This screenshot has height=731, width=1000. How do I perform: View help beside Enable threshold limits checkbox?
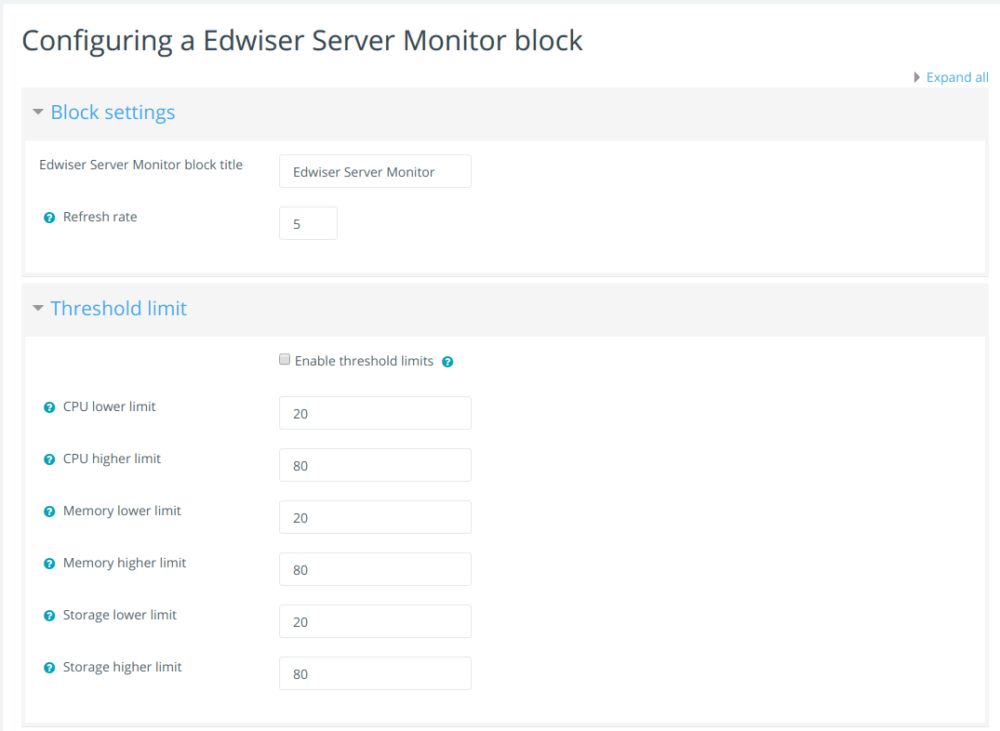point(447,361)
